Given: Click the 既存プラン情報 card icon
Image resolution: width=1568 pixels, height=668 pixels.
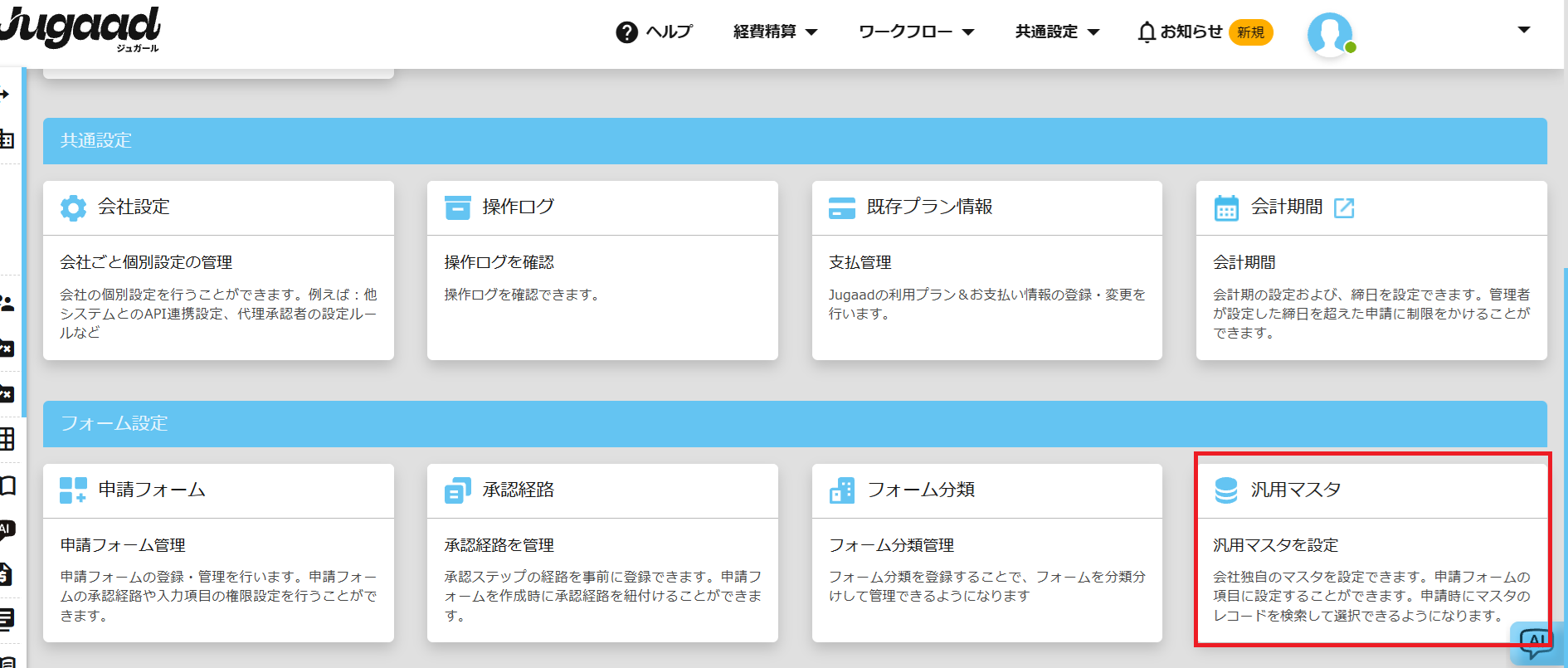Looking at the screenshot, I should coord(841,207).
